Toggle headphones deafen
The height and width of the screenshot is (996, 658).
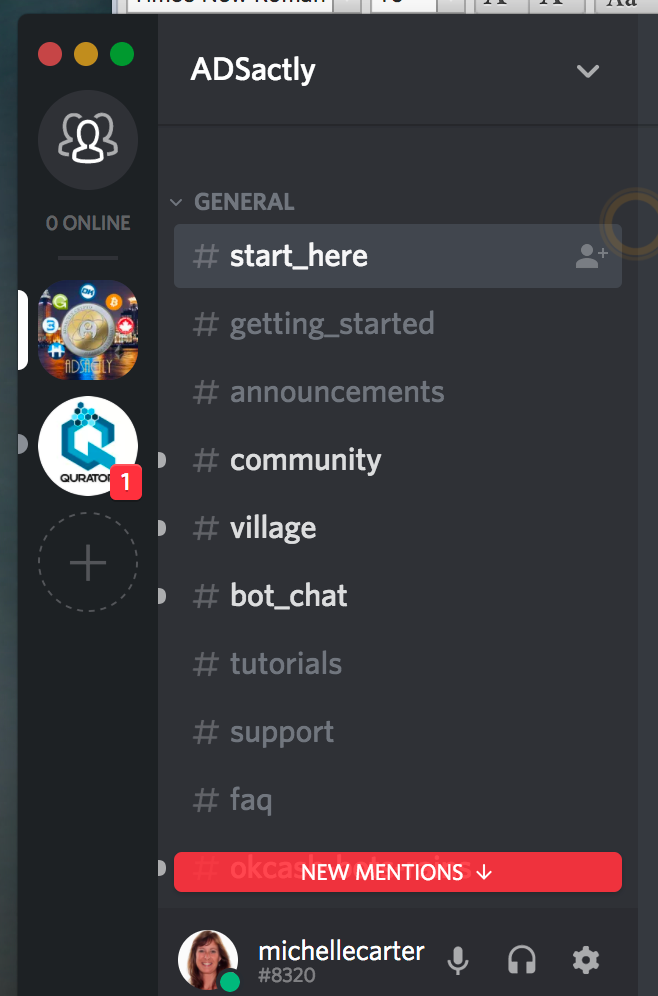point(521,960)
